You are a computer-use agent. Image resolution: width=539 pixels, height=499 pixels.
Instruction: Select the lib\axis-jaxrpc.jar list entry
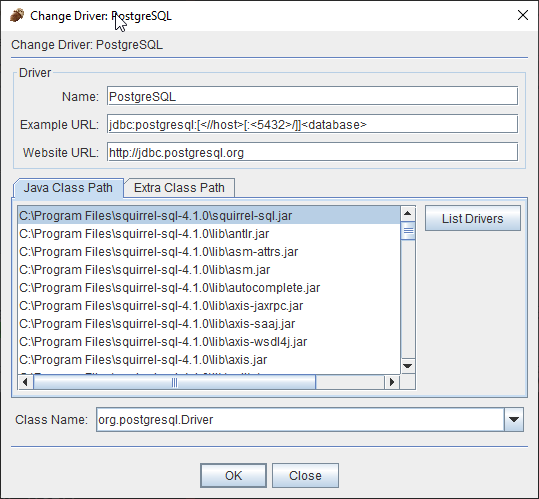click(209, 306)
